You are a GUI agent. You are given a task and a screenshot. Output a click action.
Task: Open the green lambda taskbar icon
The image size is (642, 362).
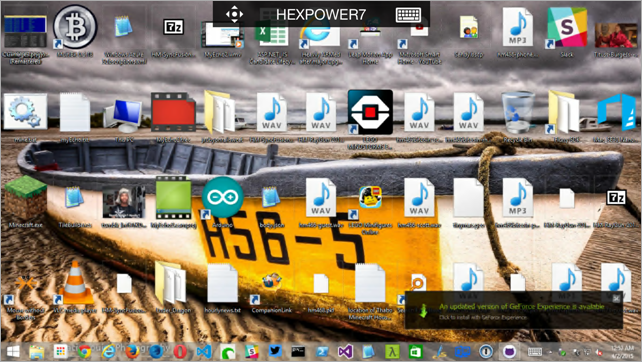click(392, 352)
